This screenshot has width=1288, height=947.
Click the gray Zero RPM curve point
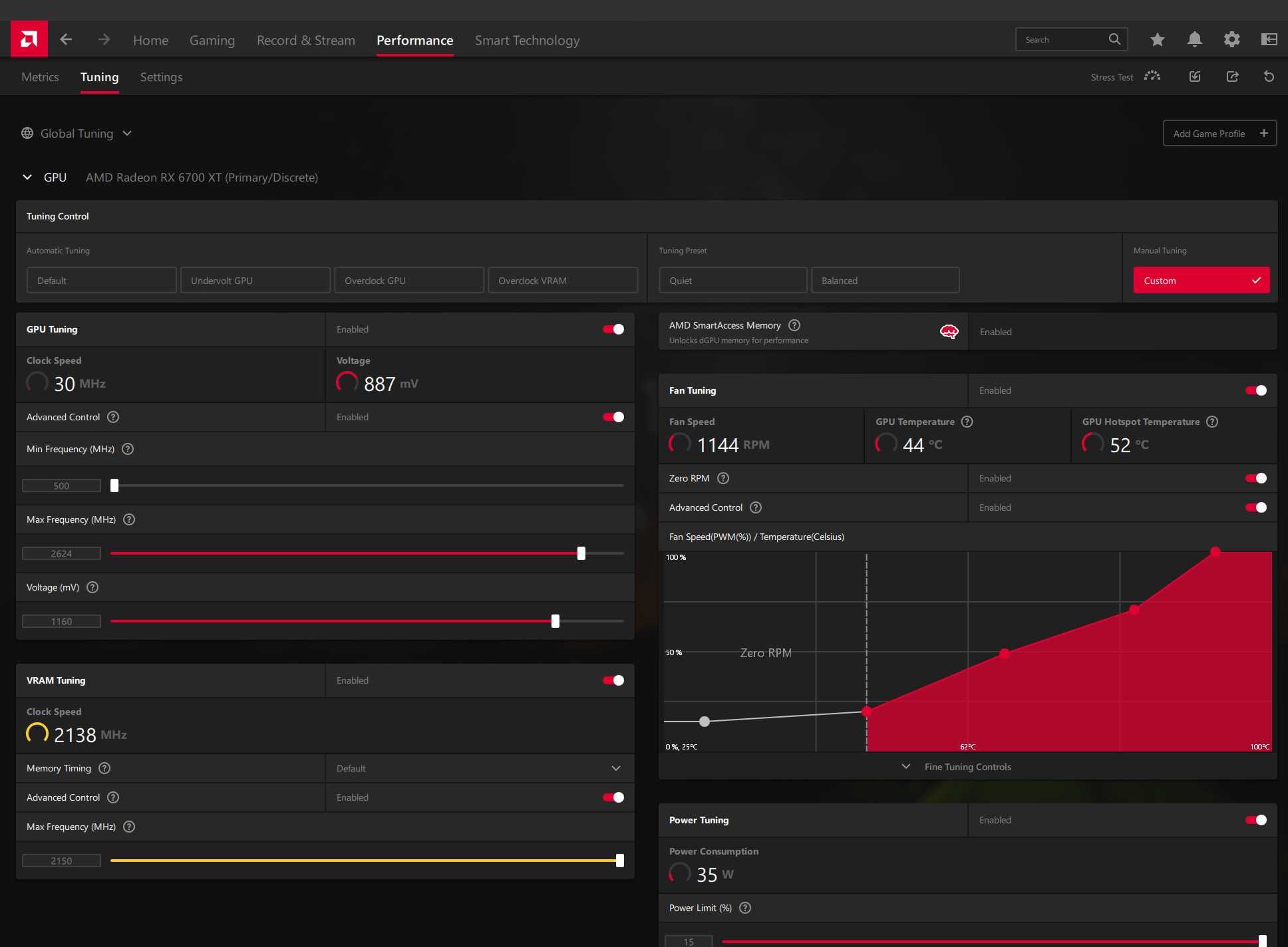[x=705, y=722]
